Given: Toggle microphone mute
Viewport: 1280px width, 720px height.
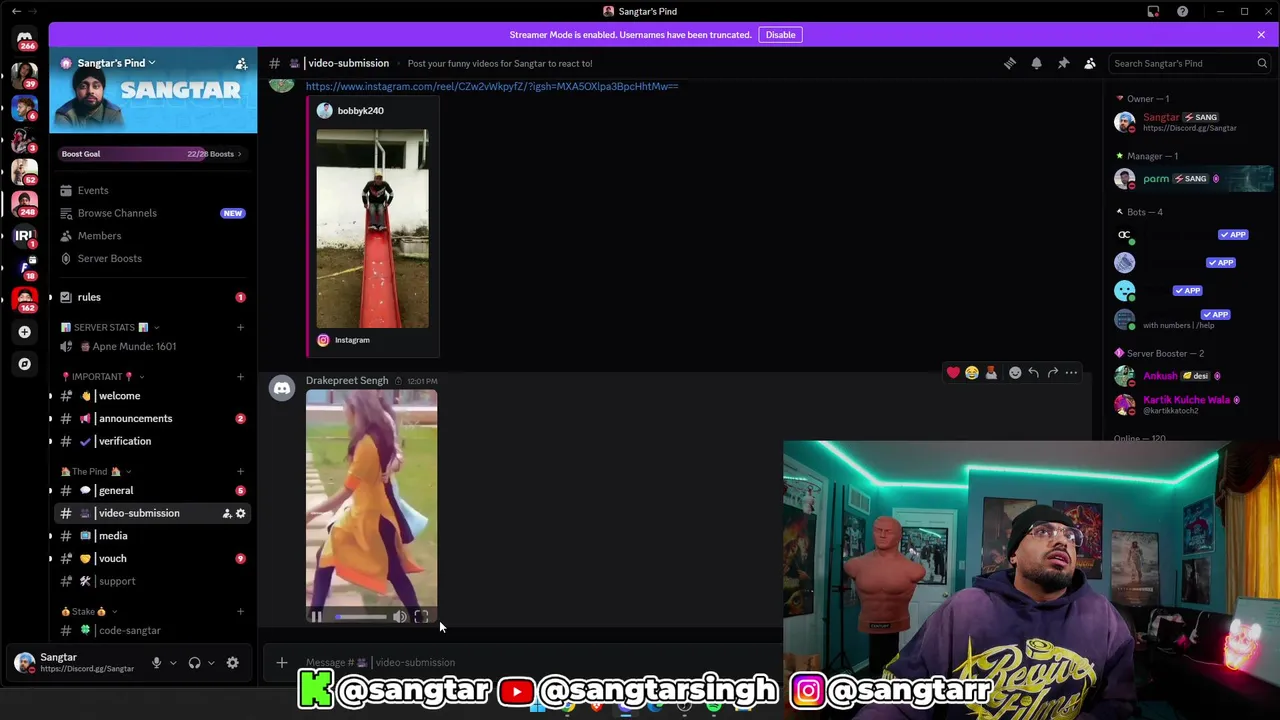Looking at the screenshot, I should point(156,663).
